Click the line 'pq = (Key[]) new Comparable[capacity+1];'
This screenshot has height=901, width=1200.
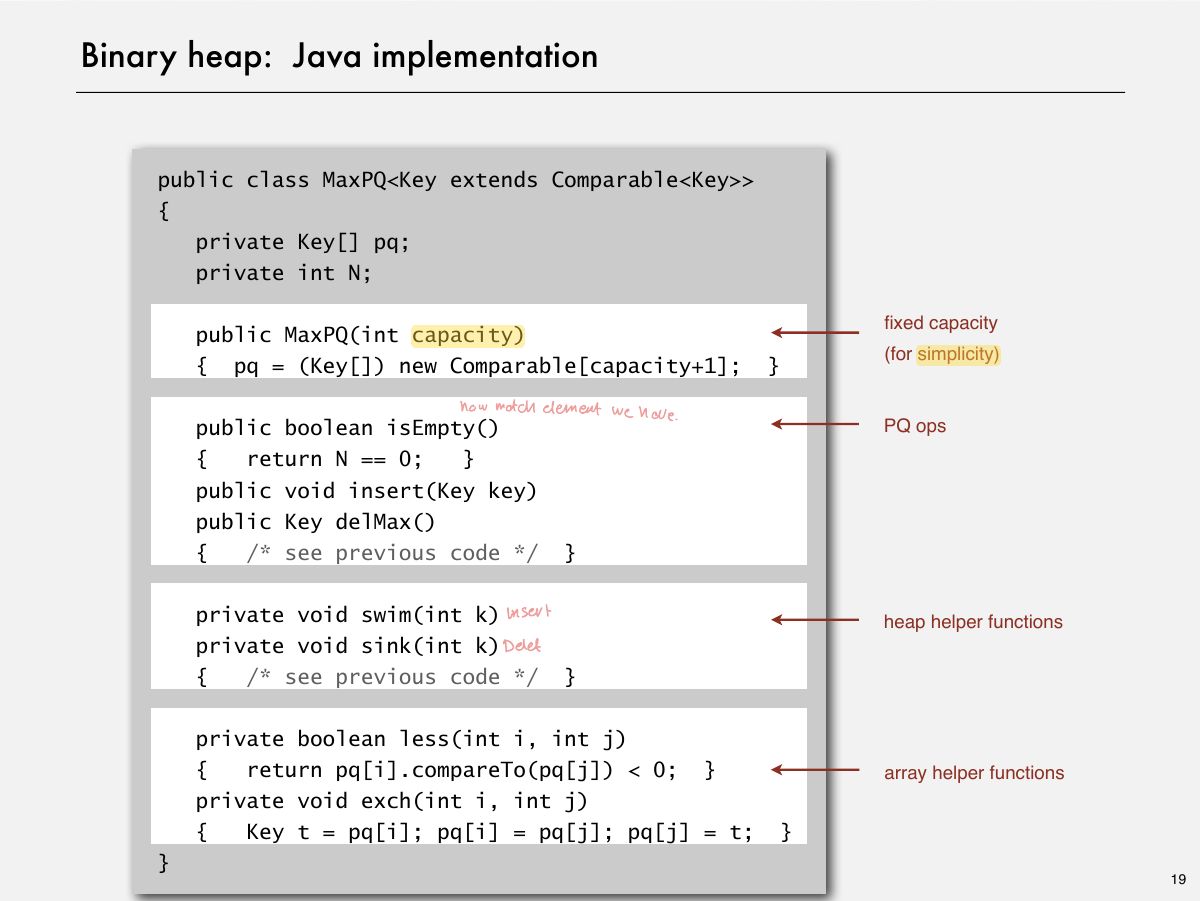pos(488,366)
